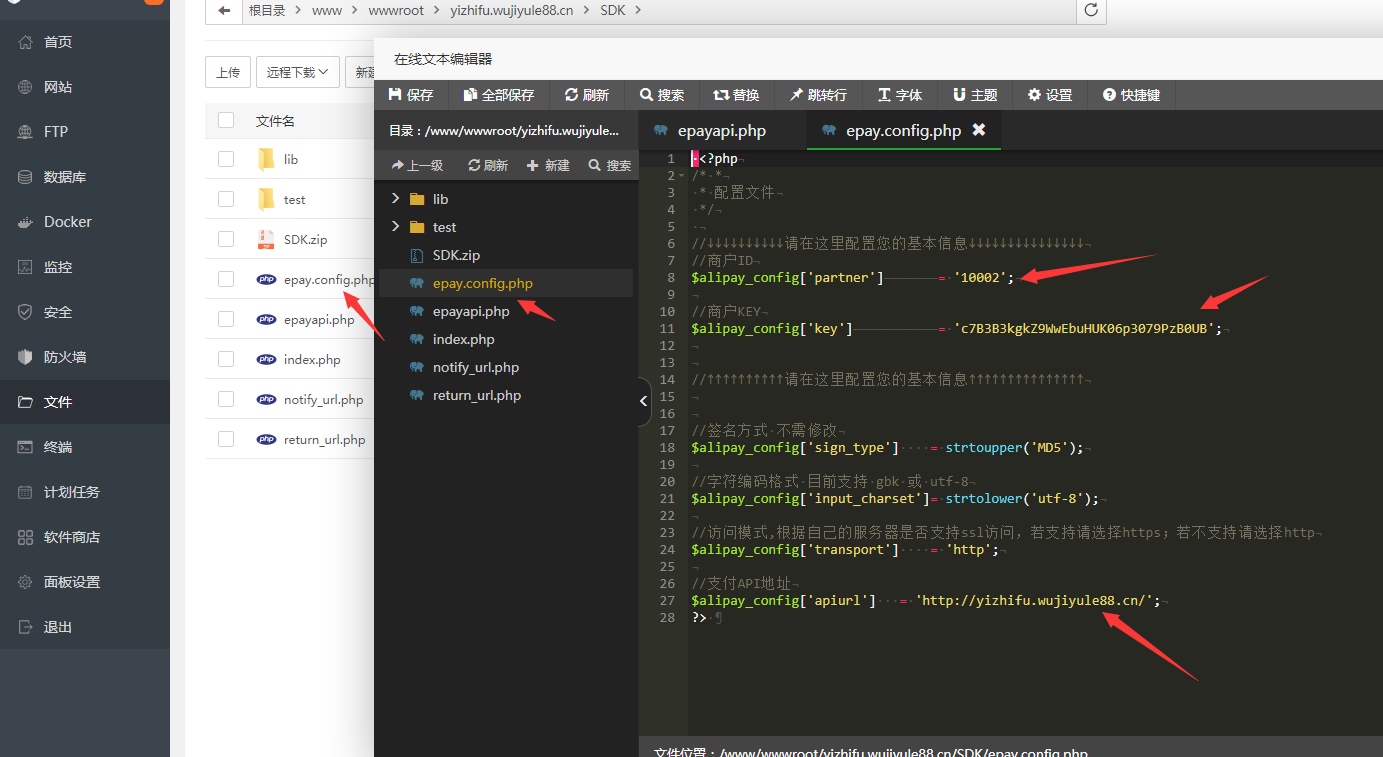The image size is (1383, 757).
Task: Check the select-all files checkbox
Action: tap(226, 120)
